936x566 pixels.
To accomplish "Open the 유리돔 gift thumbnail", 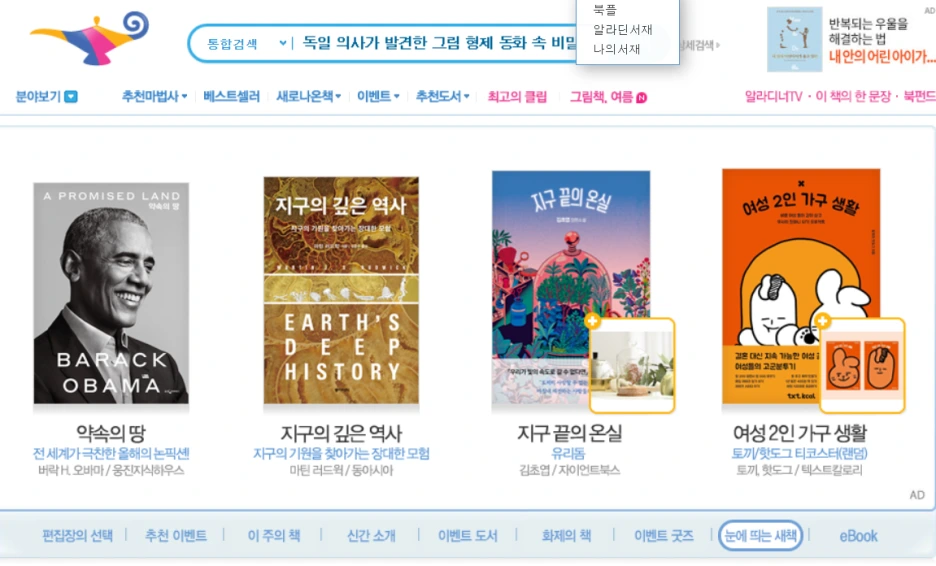I will pyautogui.click(x=632, y=365).
